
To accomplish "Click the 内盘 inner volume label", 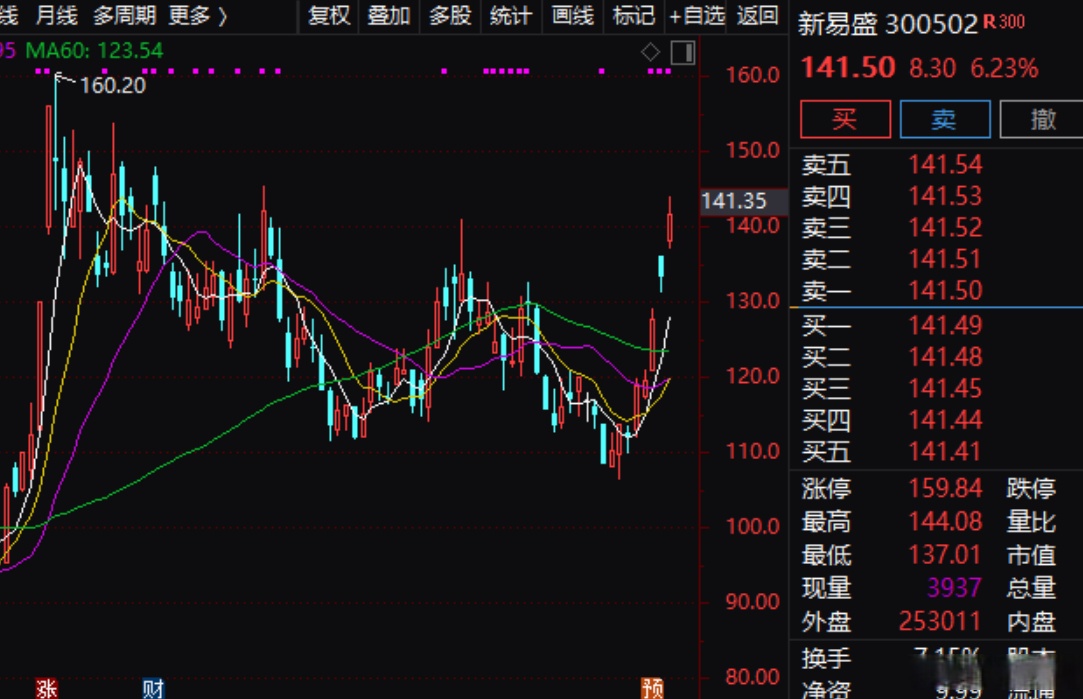I will [x=1031, y=622].
